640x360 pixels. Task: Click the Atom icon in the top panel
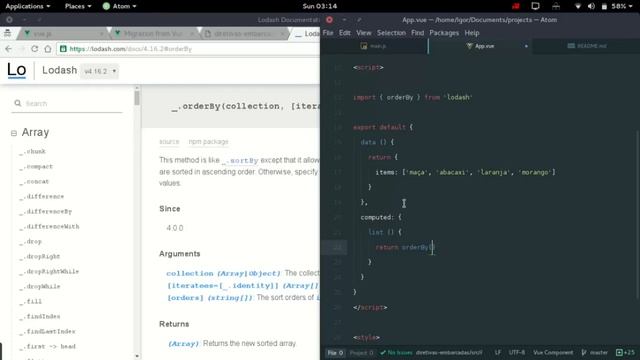[106, 6]
